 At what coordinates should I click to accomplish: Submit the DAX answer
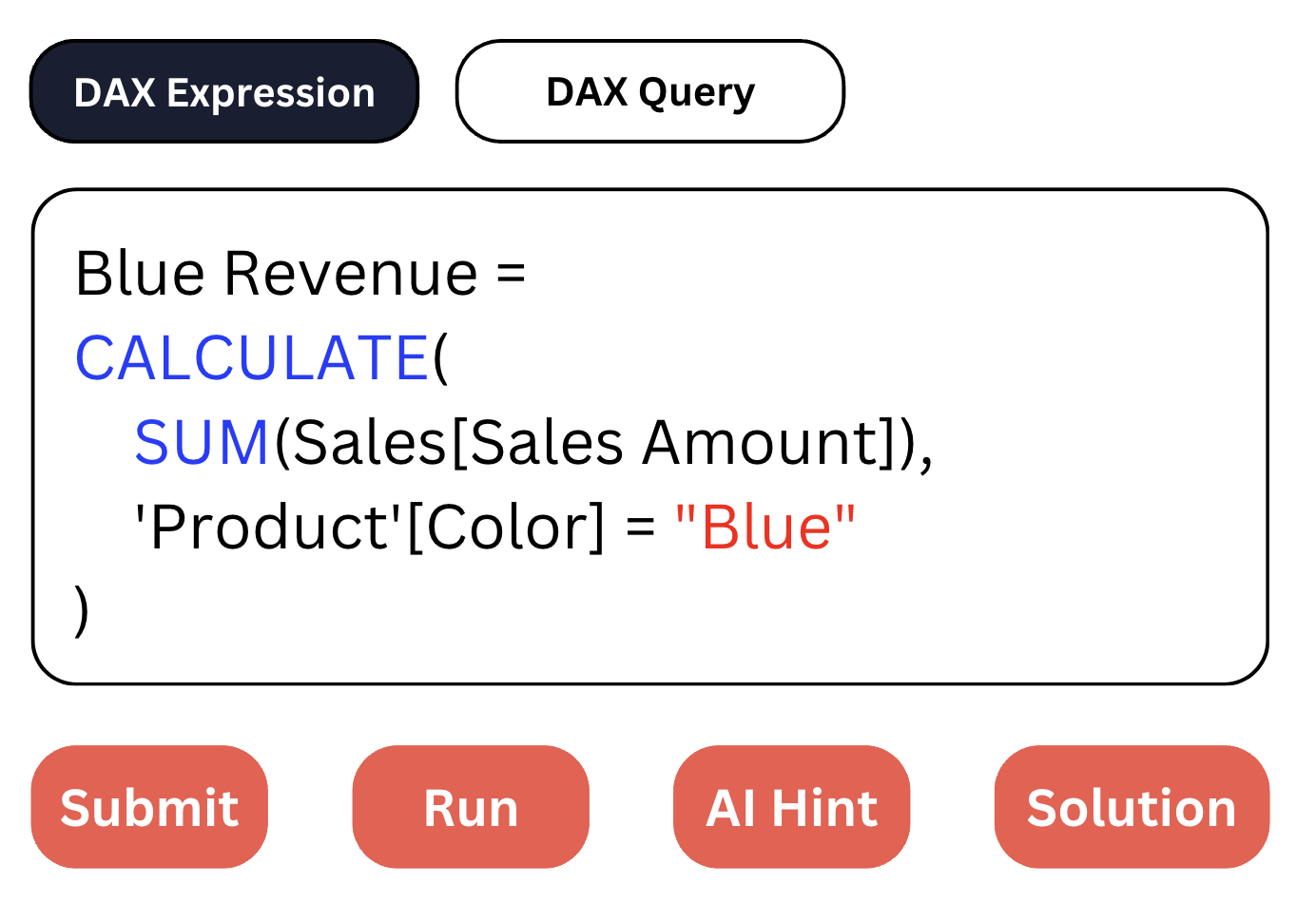pos(149,807)
